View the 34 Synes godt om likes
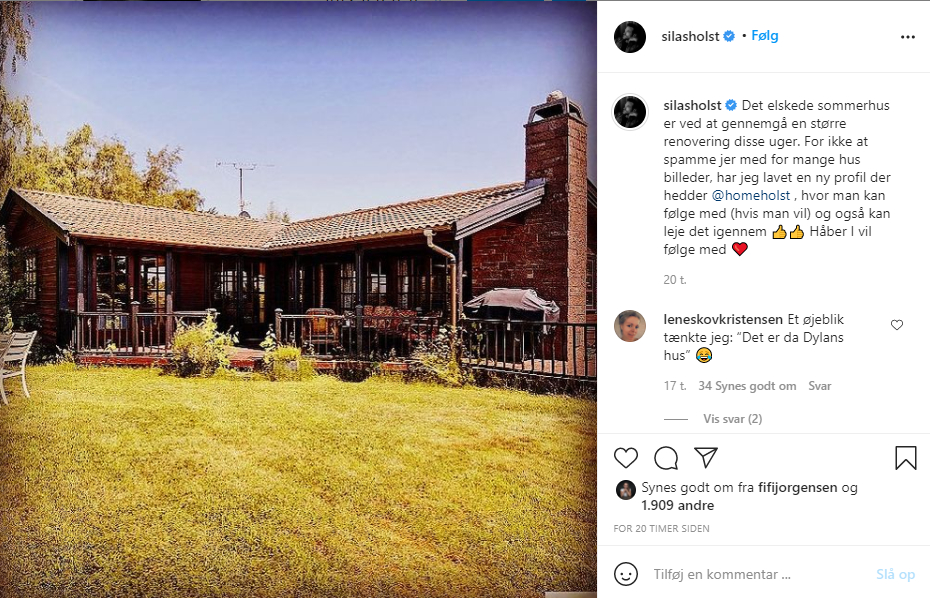Image resolution: width=930 pixels, height=598 pixels. 747,386
